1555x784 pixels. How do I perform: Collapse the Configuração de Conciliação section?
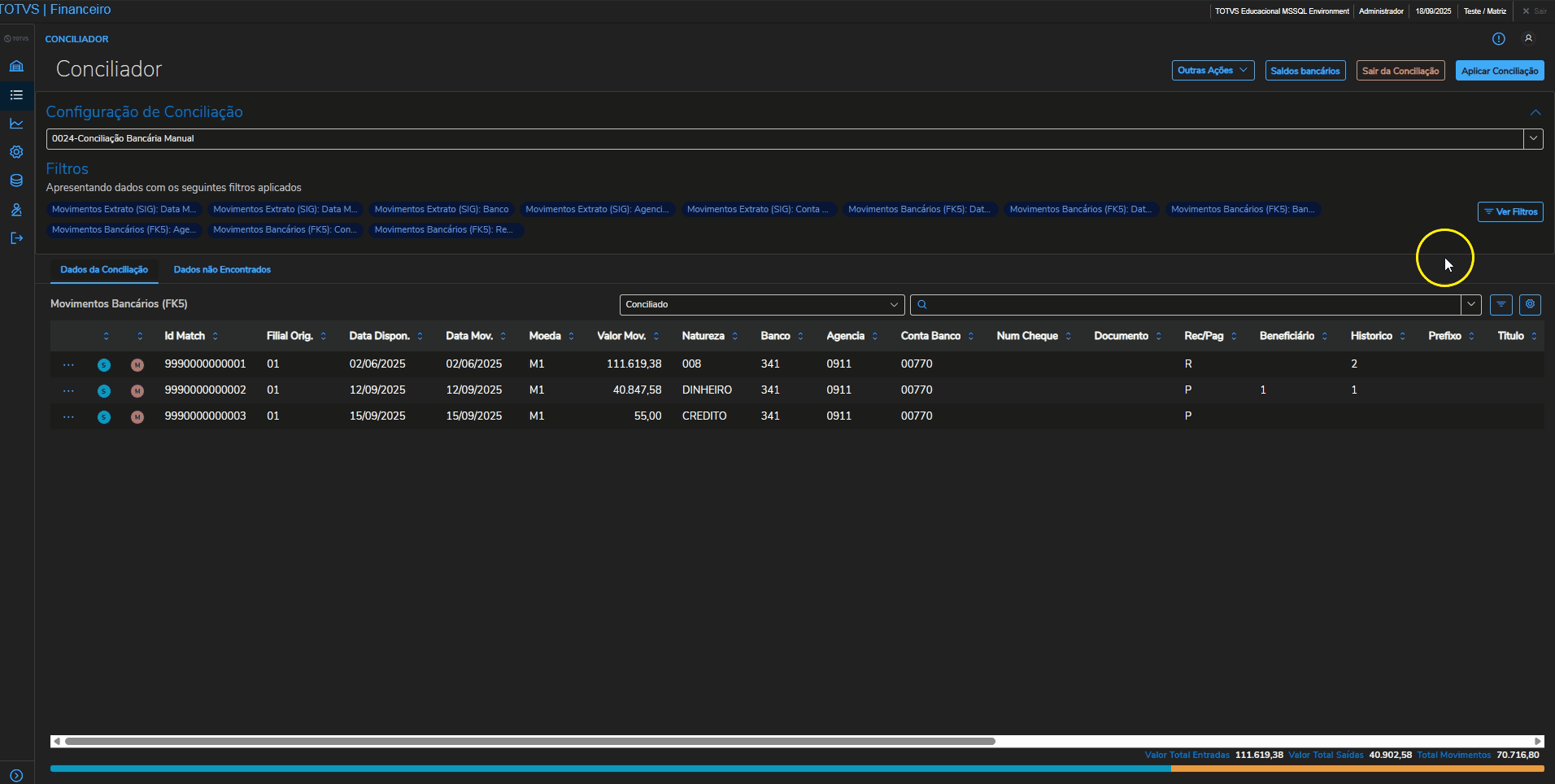[x=1535, y=112]
